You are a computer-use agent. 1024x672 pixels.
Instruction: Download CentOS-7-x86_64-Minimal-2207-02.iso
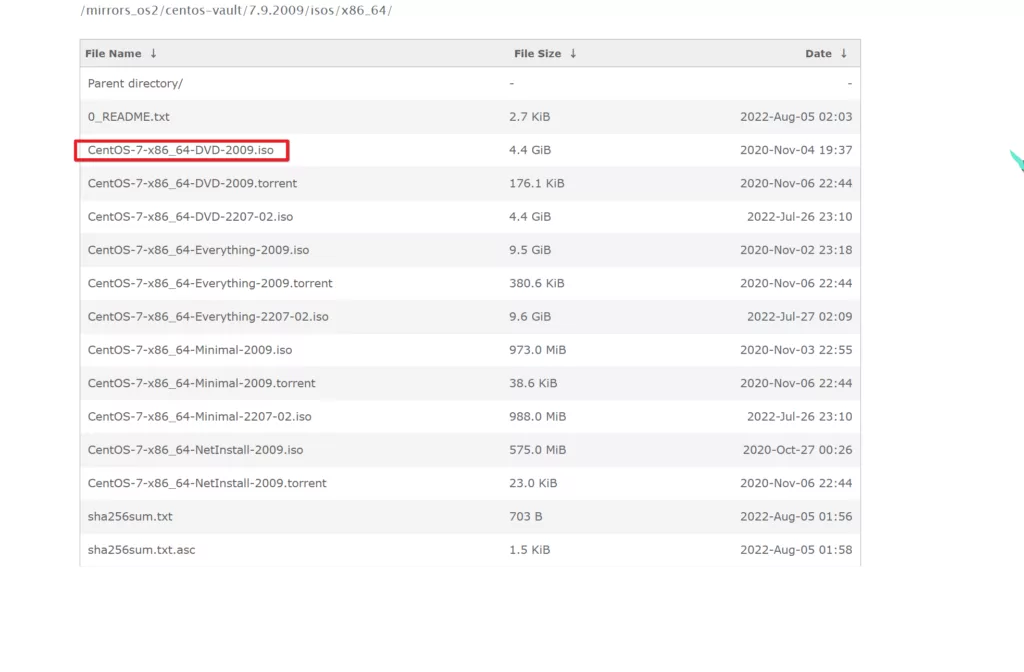[199, 417]
